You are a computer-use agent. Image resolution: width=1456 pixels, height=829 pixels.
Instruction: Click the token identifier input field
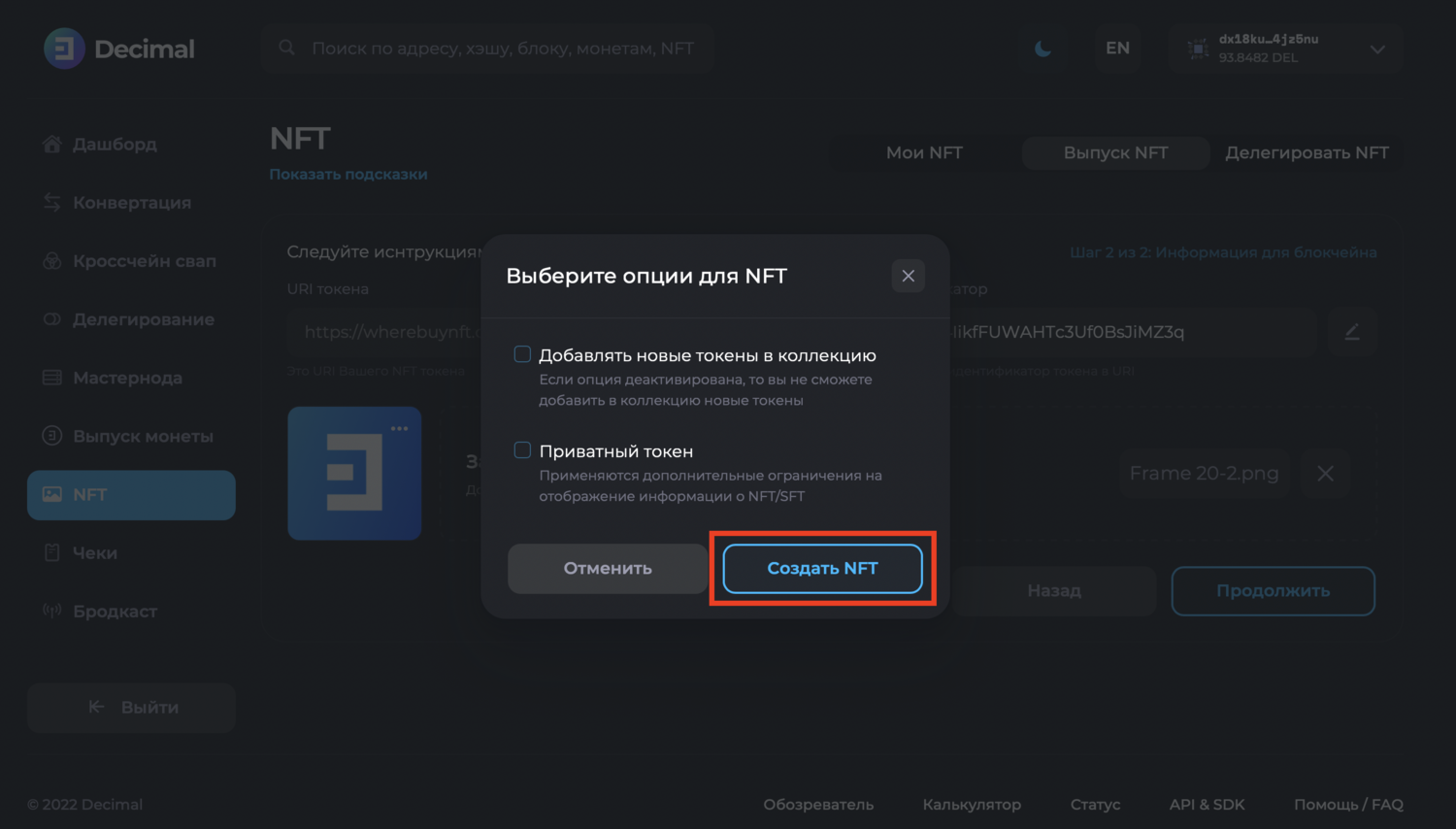[x=1132, y=332]
